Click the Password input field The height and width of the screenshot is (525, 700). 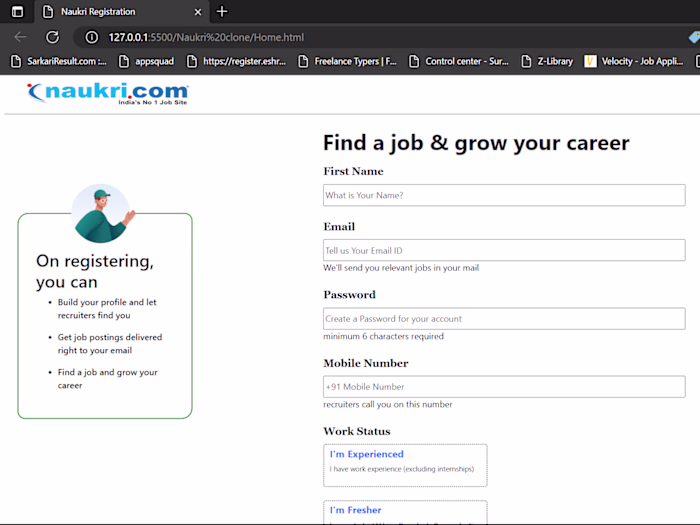pyautogui.click(x=504, y=319)
